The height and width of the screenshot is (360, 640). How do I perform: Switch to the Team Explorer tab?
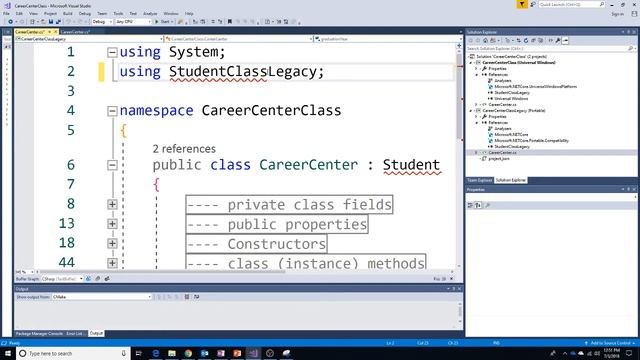(480, 180)
